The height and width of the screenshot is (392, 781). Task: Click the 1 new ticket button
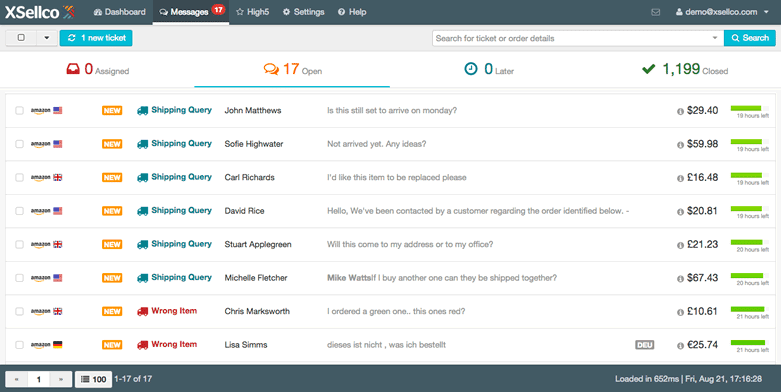click(x=96, y=38)
